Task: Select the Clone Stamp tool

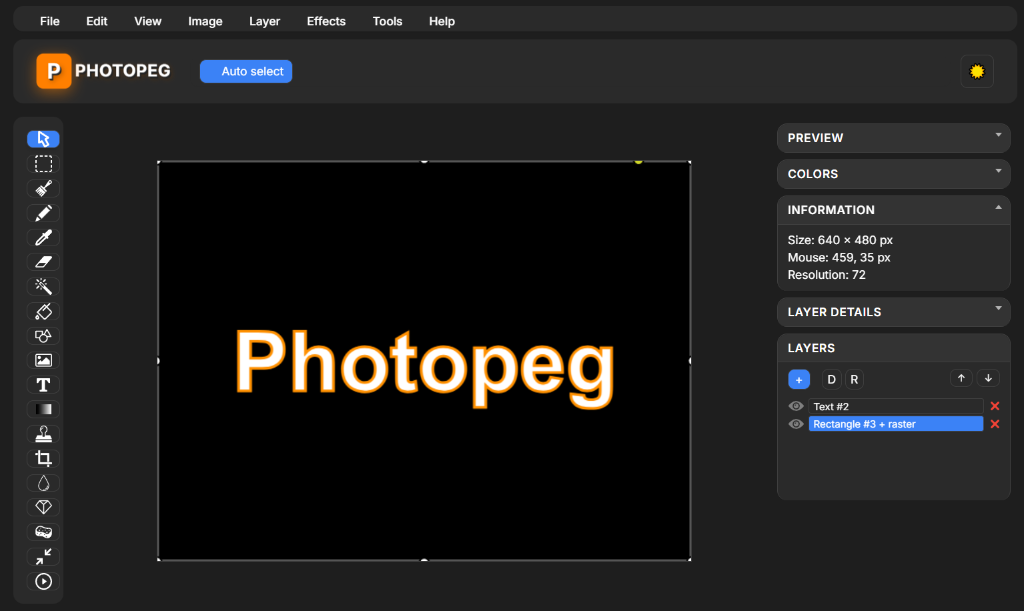Action: tap(43, 433)
